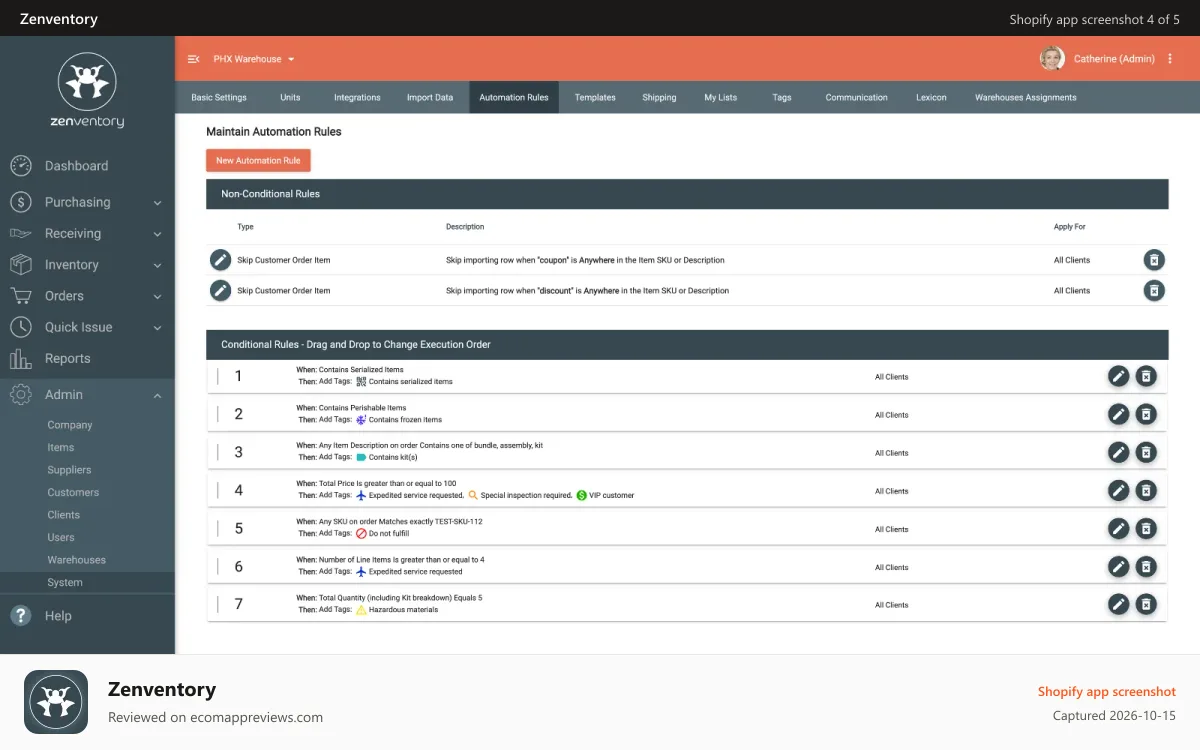Open Customers under Admin
This screenshot has width=1200, height=750.
tap(73, 492)
